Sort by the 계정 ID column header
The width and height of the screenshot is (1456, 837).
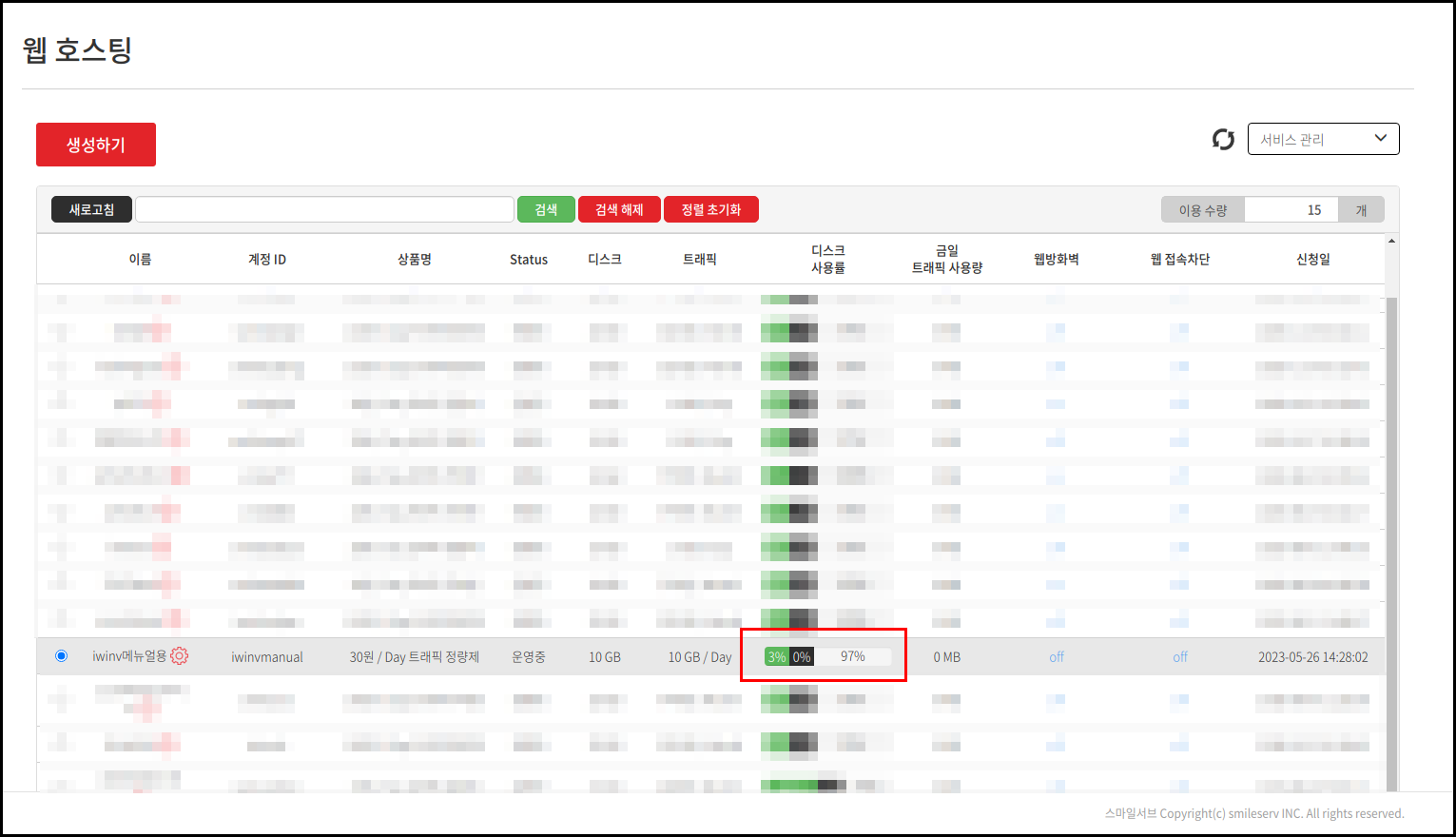(267, 259)
